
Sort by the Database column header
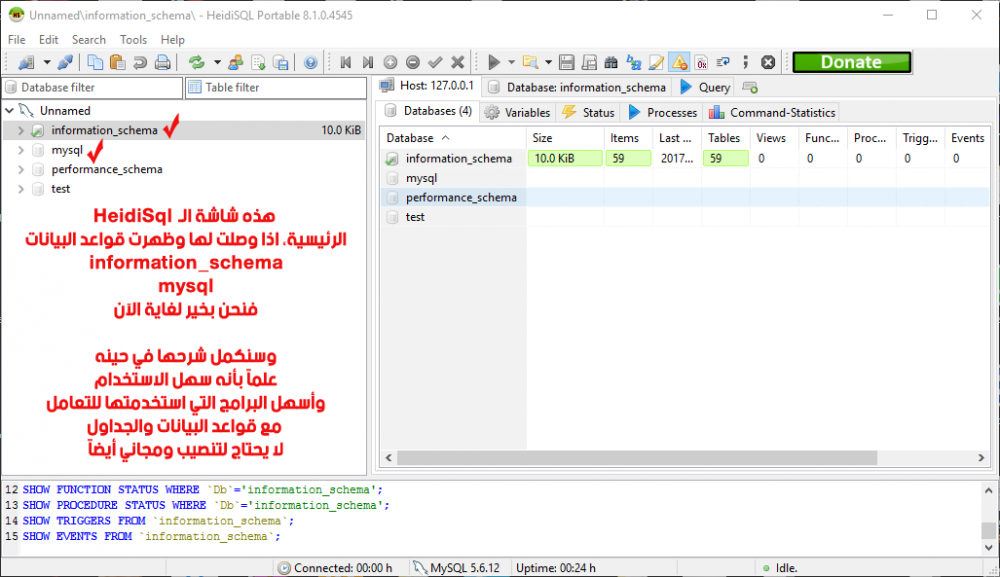(453, 138)
